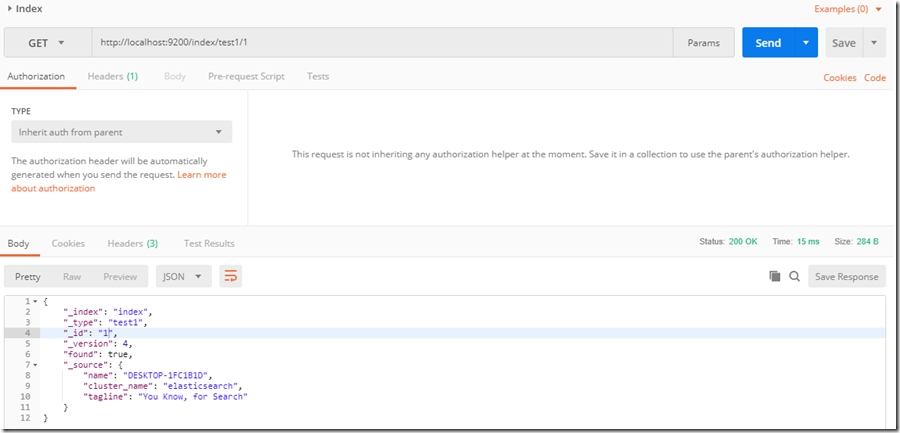
Task: Collapse the _source object on line 7
Action: (35, 365)
